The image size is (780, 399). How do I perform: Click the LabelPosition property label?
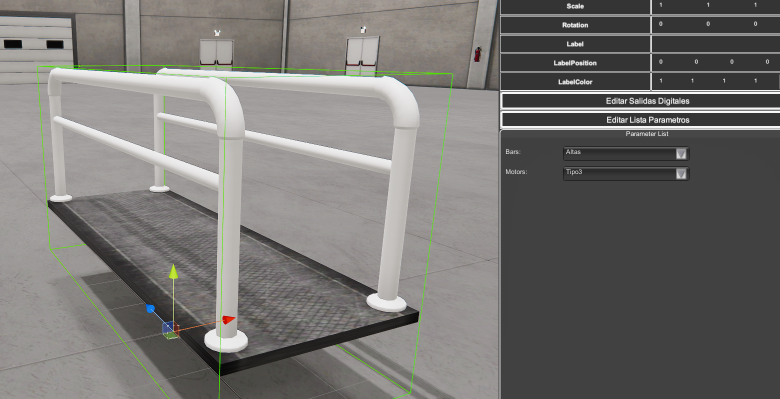pos(575,63)
